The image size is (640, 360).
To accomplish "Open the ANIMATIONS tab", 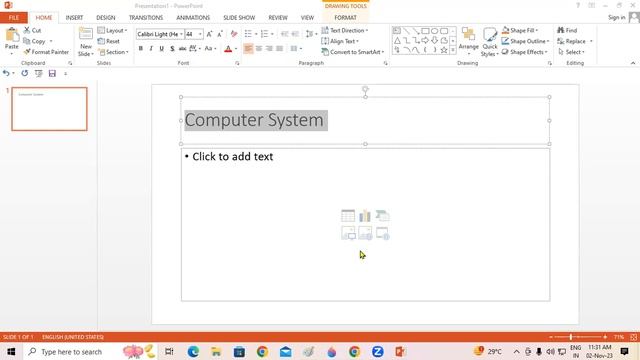I will 193,18.
